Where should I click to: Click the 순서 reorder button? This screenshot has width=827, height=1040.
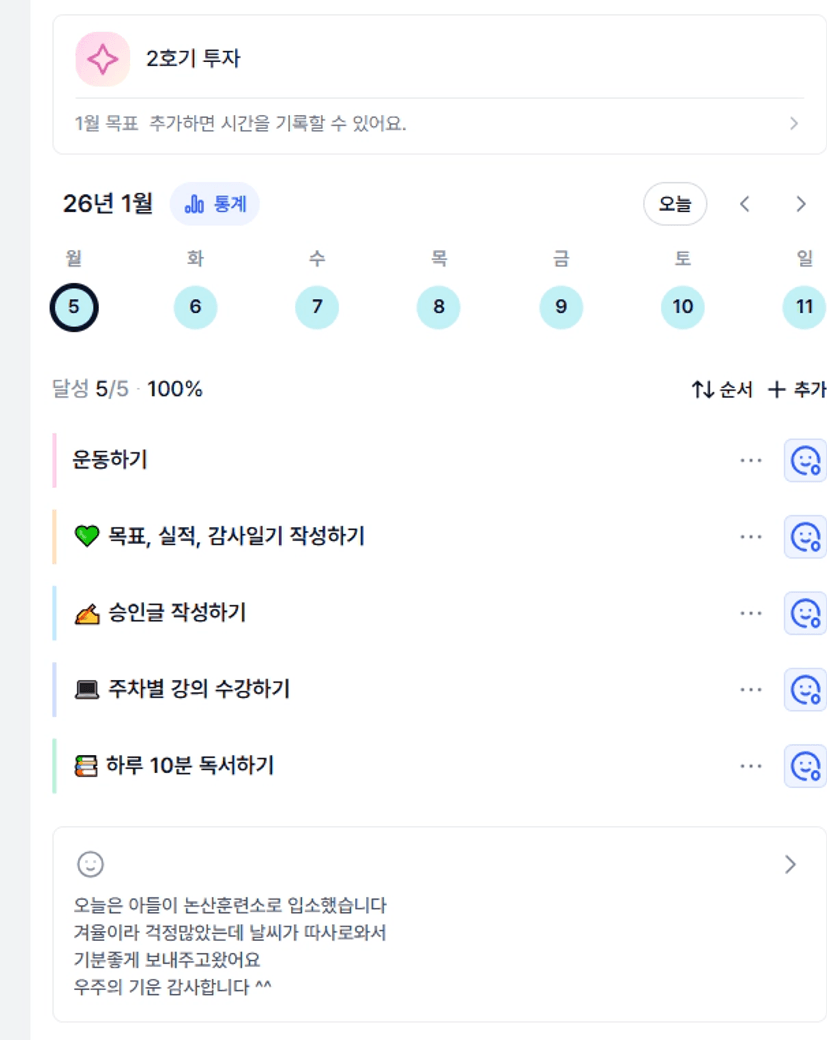click(x=721, y=390)
